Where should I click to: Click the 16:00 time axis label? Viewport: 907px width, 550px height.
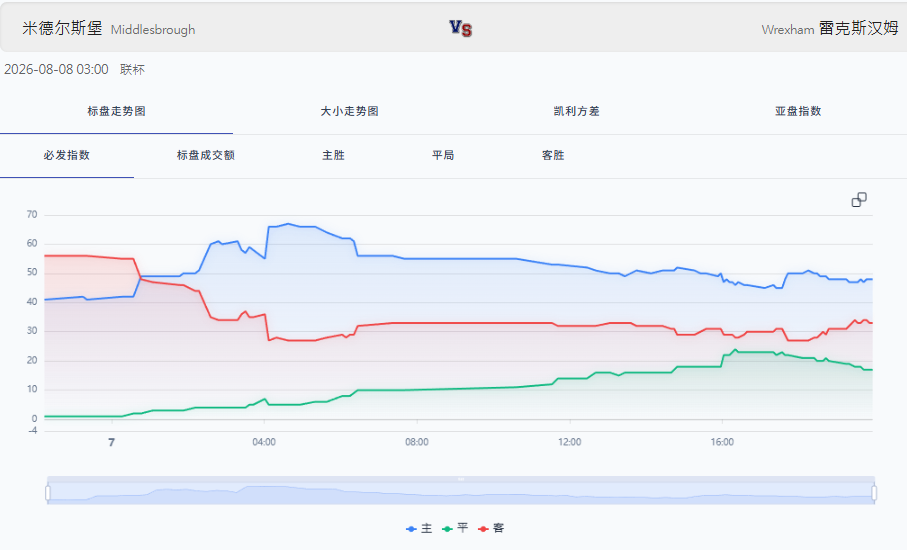(x=722, y=442)
